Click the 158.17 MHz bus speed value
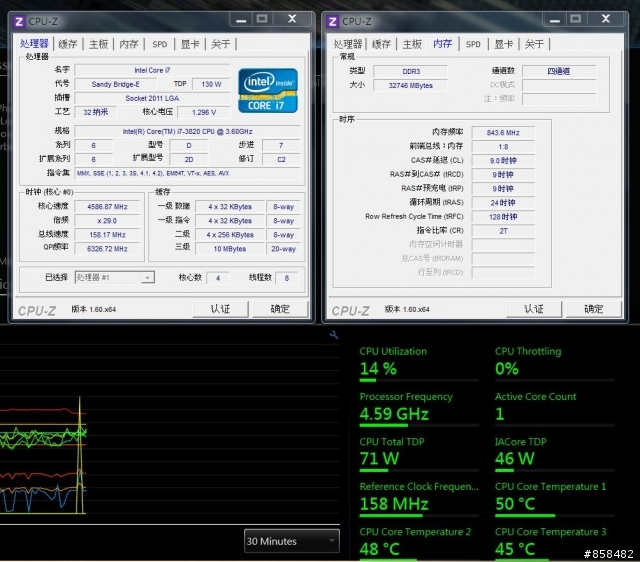Screen dimensions: 640x562 [107, 235]
